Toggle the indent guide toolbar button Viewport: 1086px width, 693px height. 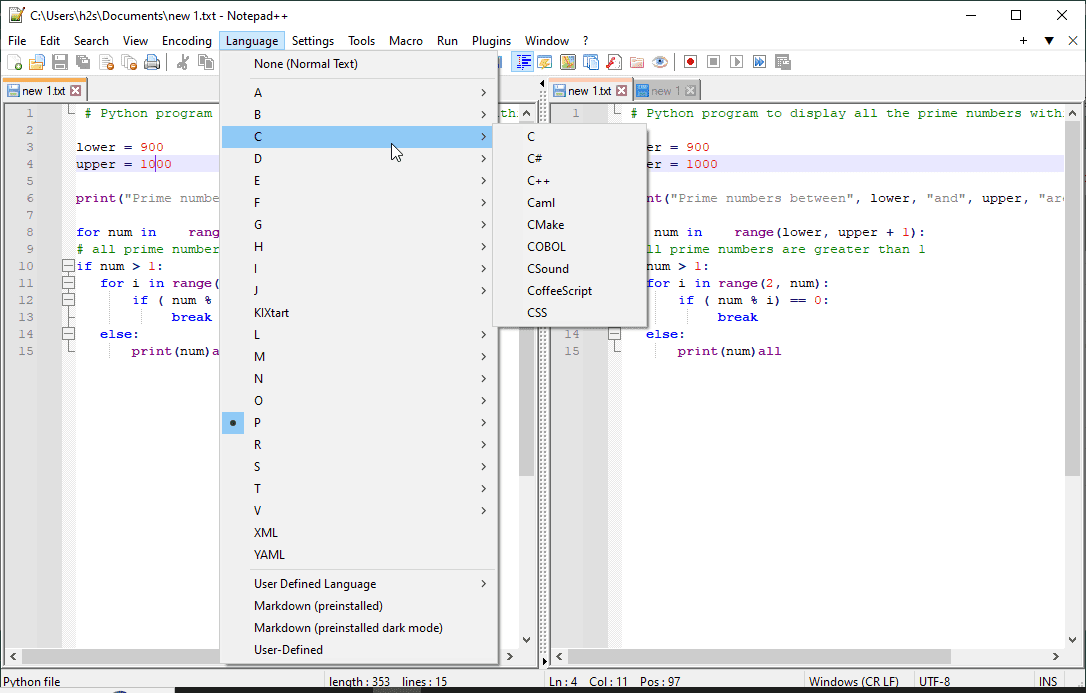(522, 62)
